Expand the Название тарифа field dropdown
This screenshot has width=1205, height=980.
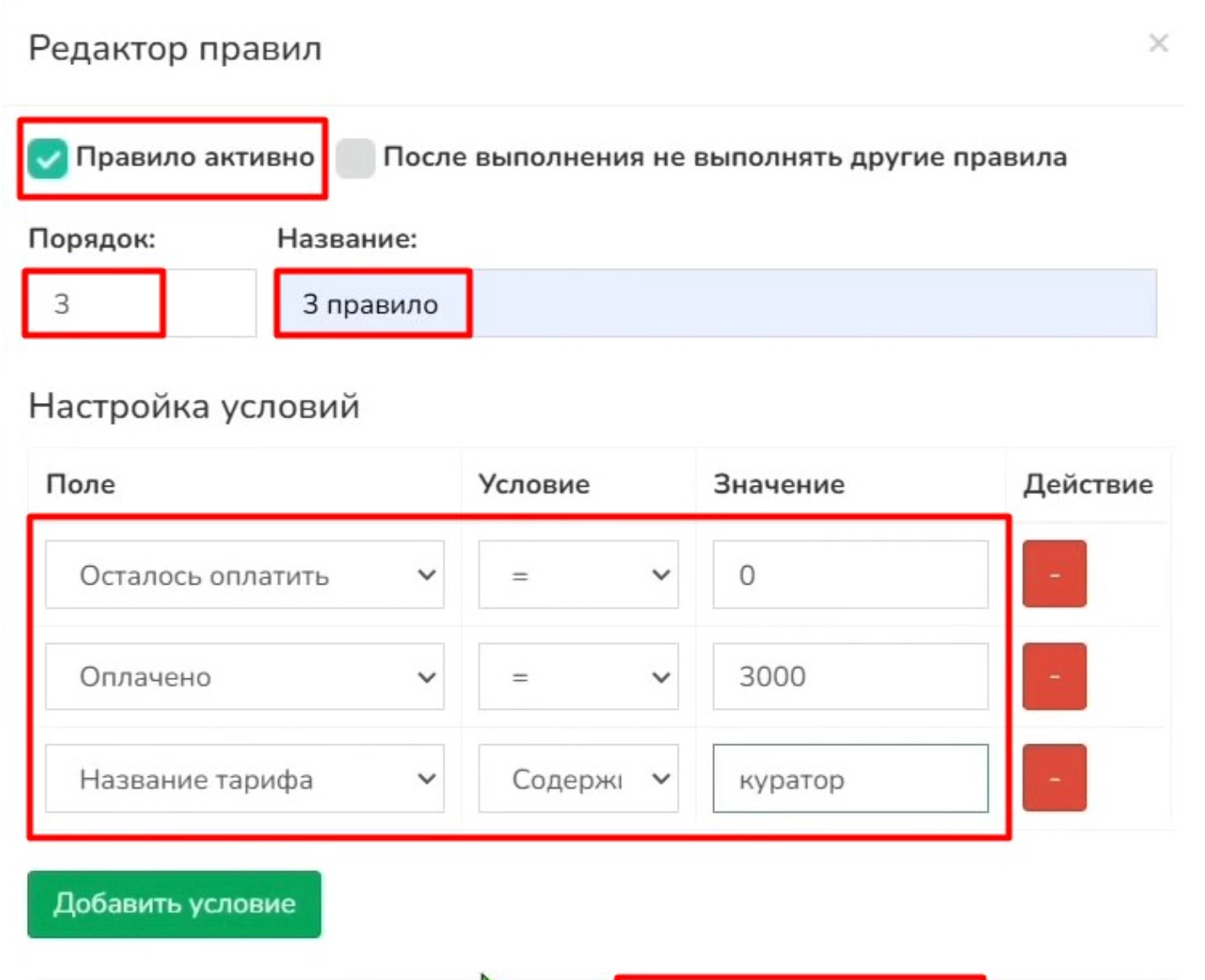pyautogui.click(x=244, y=778)
